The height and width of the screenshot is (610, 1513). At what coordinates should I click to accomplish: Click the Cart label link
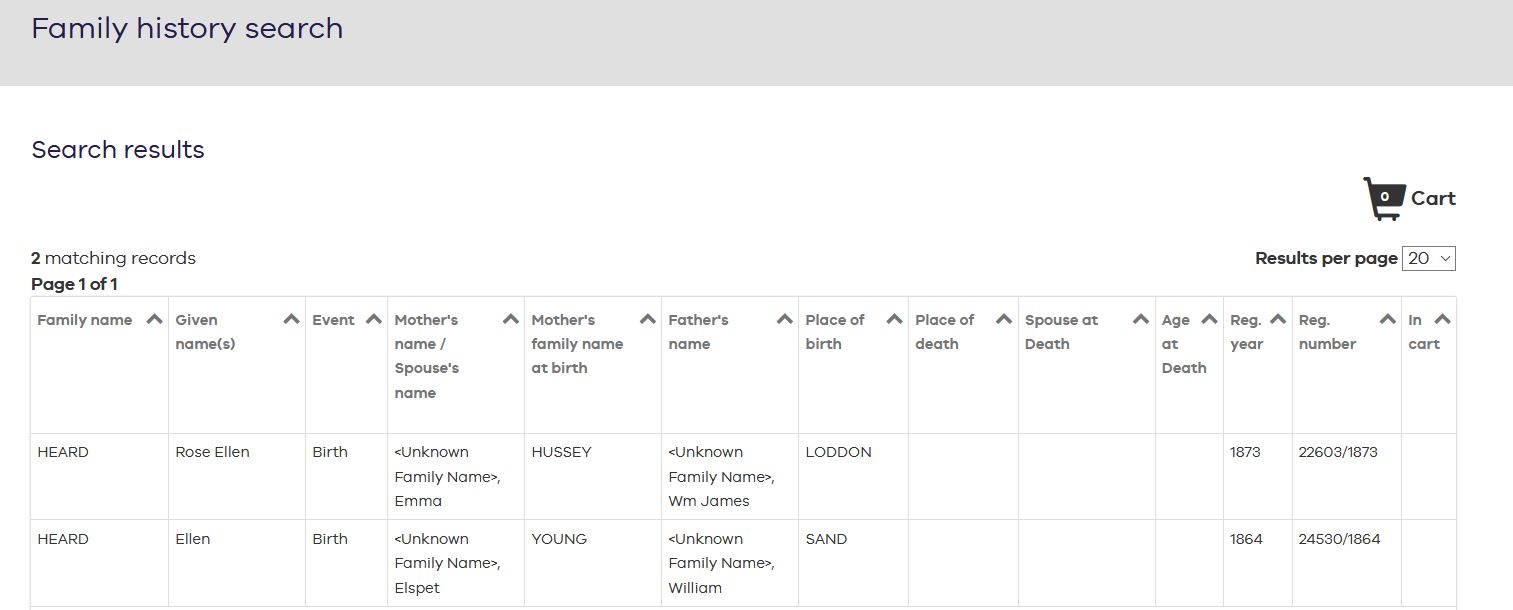[1433, 198]
